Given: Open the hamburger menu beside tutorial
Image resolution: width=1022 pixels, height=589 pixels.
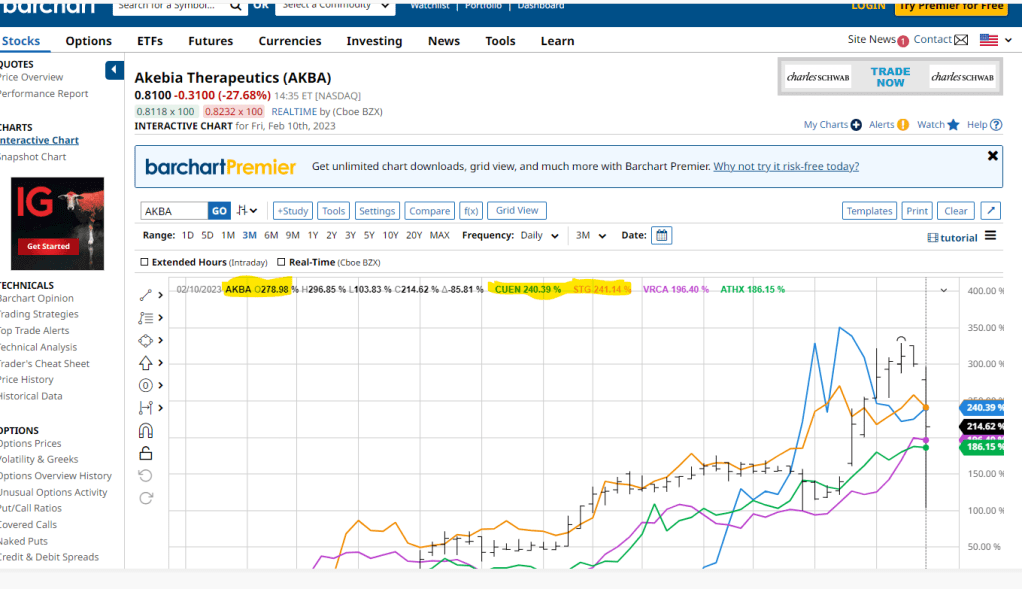Looking at the screenshot, I should [990, 236].
